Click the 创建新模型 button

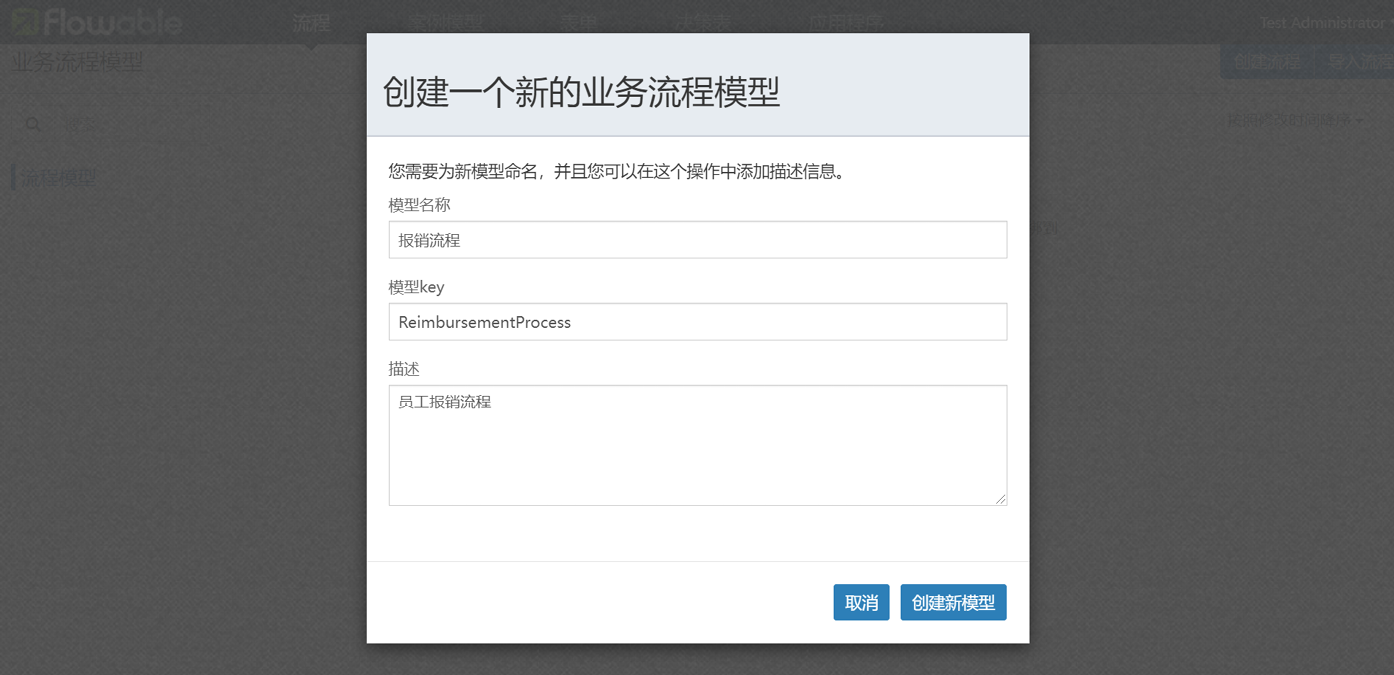pyautogui.click(x=953, y=603)
